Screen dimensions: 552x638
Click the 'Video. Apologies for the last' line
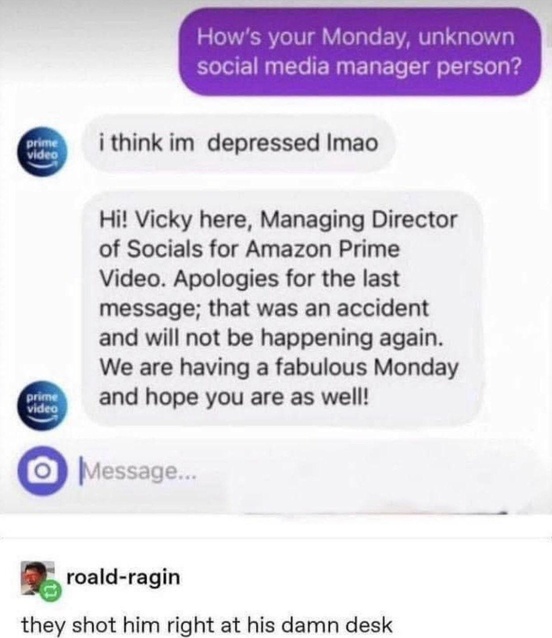click(x=250, y=279)
